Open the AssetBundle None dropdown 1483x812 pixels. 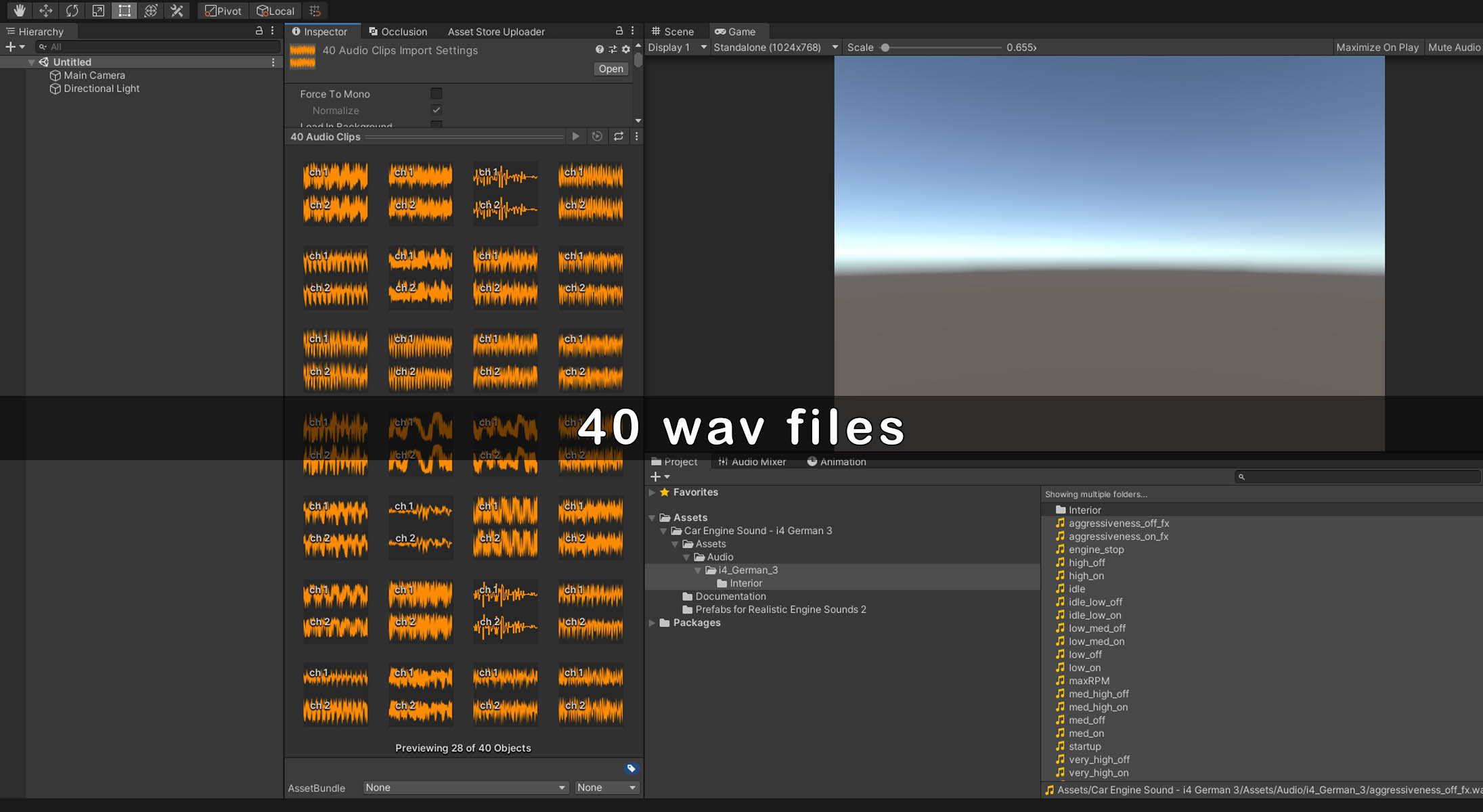click(465, 788)
